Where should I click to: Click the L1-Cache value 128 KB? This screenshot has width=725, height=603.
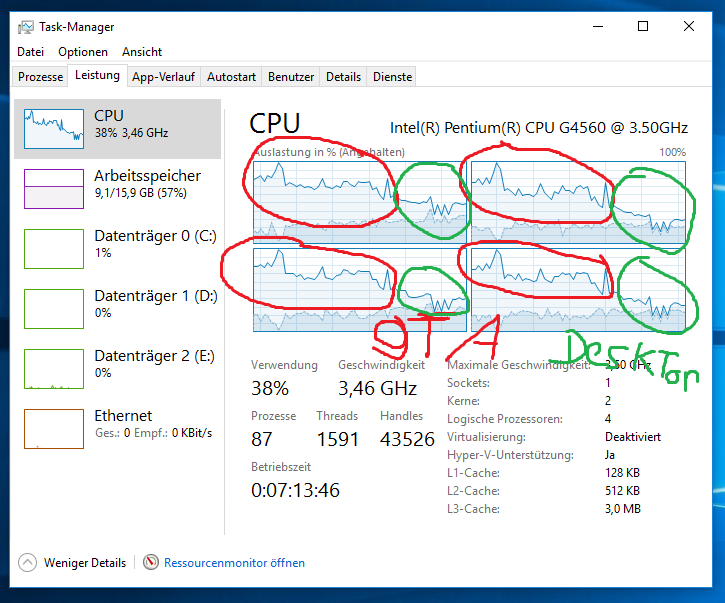point(622,473)
